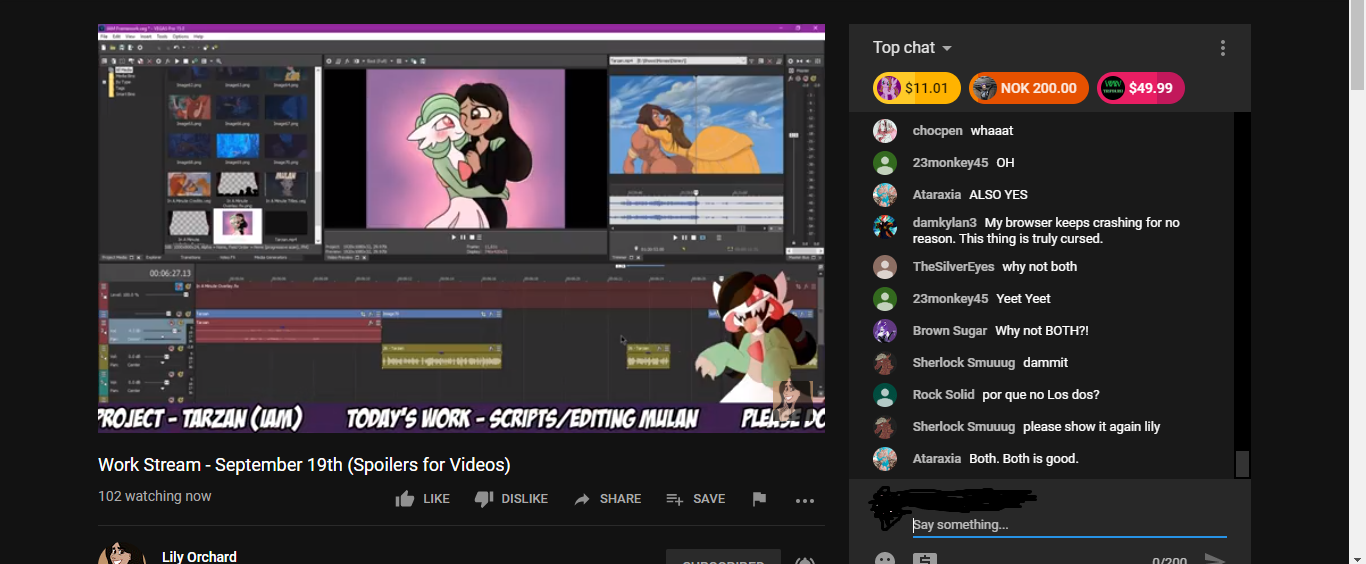Image resolution: width=1366 pixels, height=564 pixels.
Task: Open the NOK 200.00 Super Chat chip
Action: pyautogui.click(x=1028, y=88)
